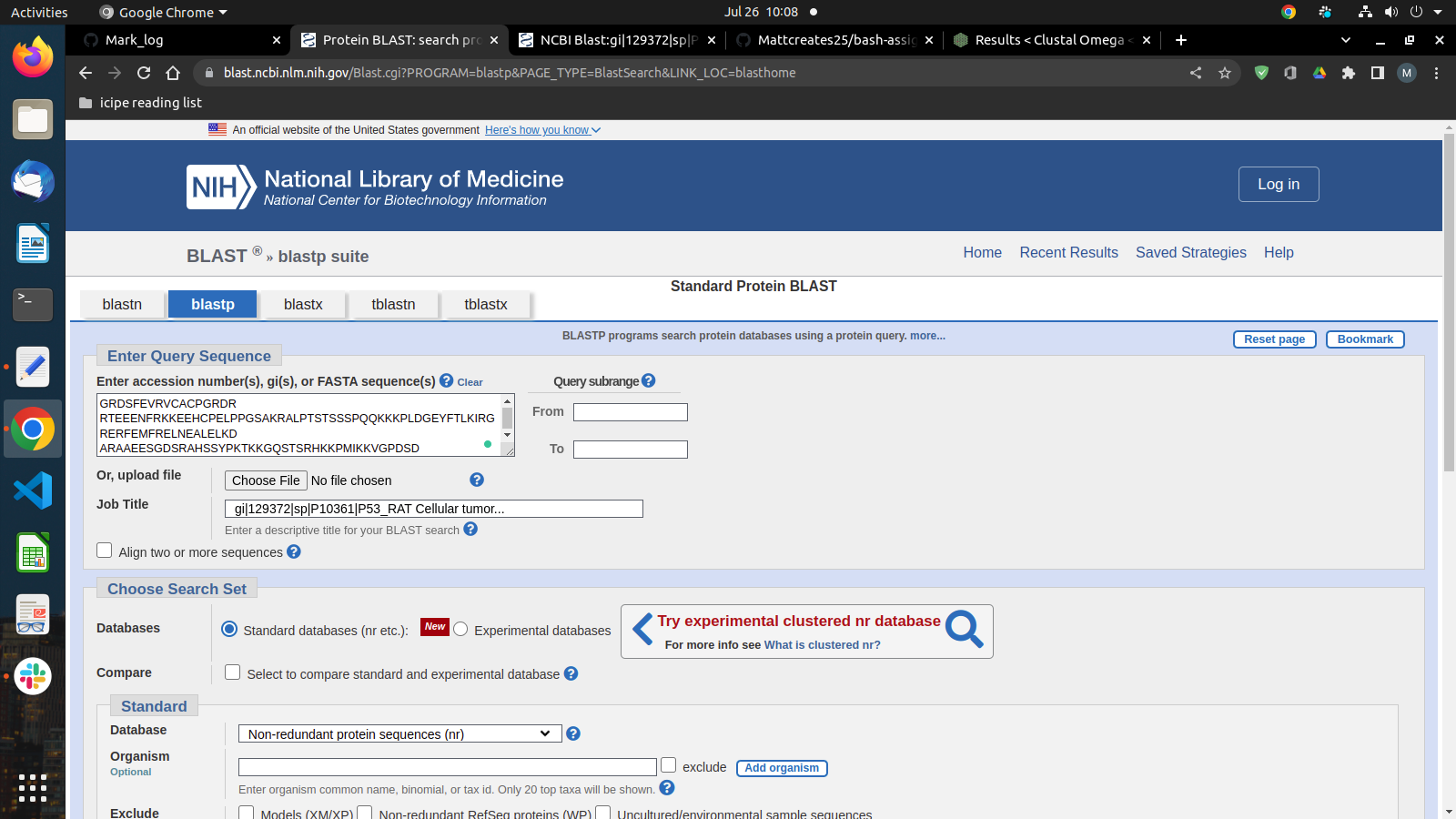Image resolution: width=1456 pixels, height=819 pixels.
Task: Switch to Mark_log browser tab
Action: (x=180, y=40)
